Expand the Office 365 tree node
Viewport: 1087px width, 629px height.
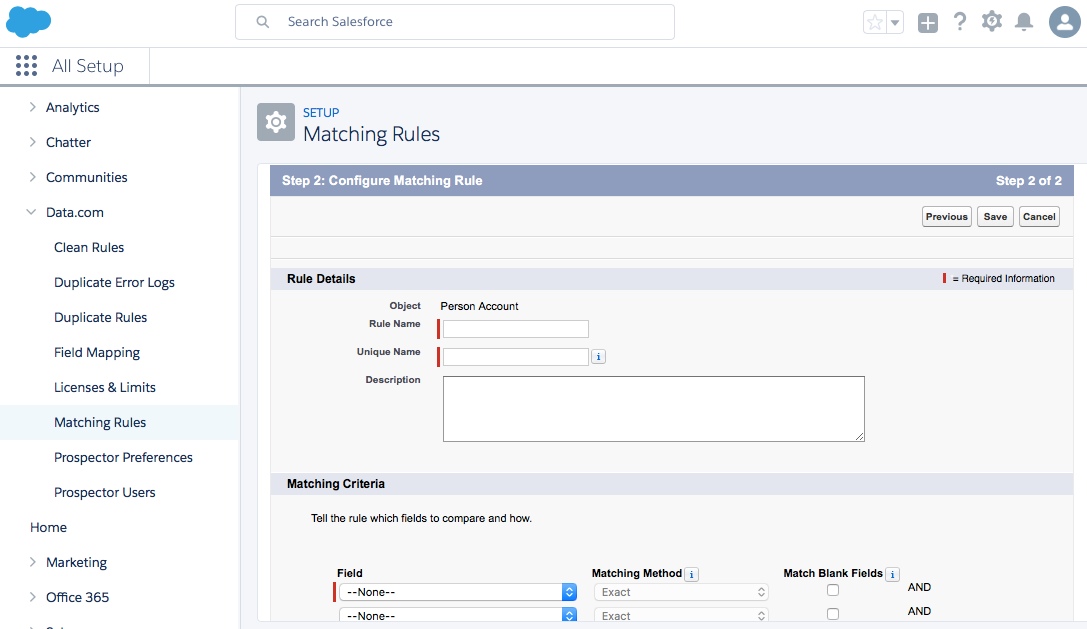32,596
